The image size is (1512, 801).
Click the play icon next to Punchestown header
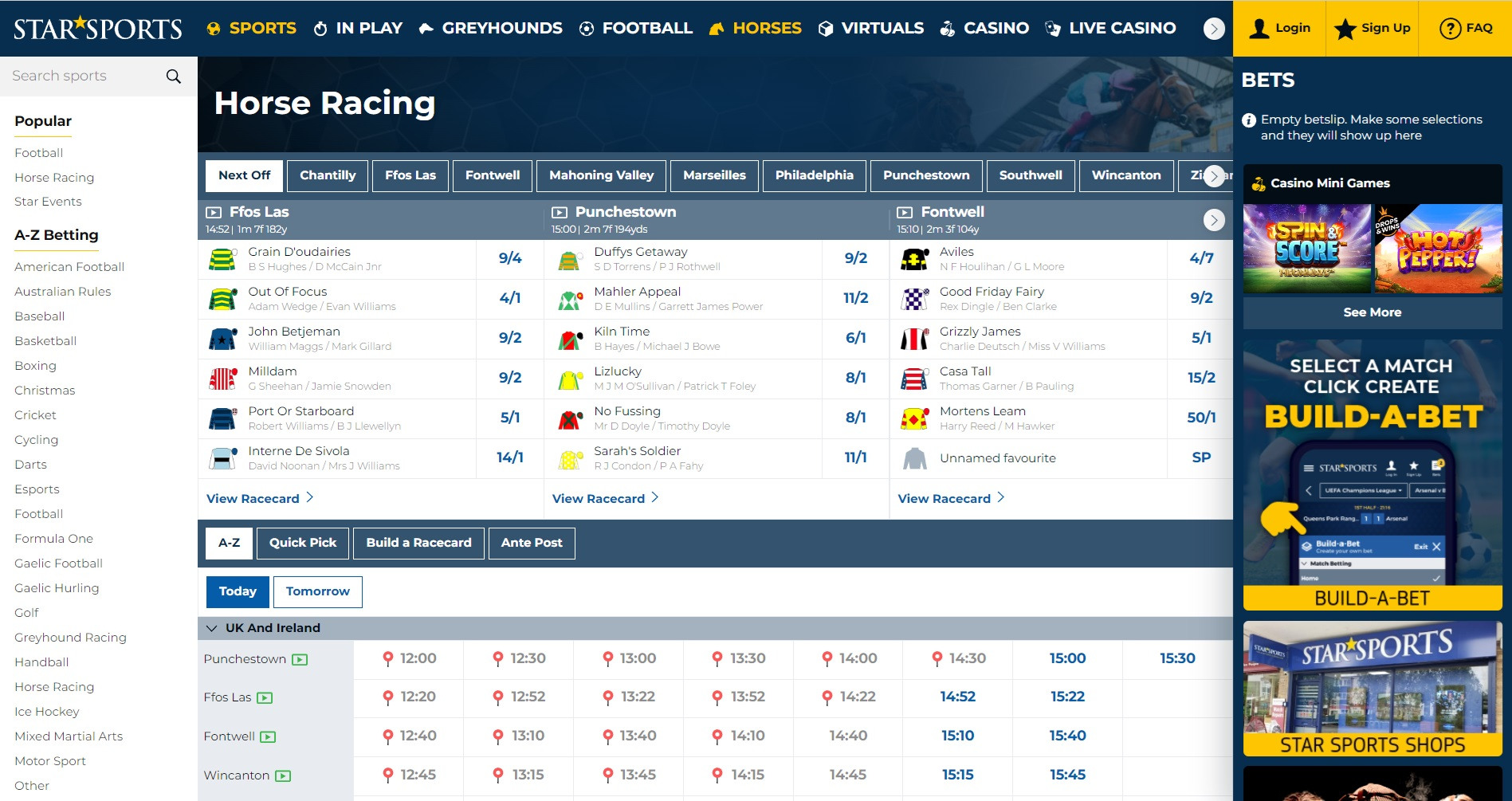click(x=559, y=212)
